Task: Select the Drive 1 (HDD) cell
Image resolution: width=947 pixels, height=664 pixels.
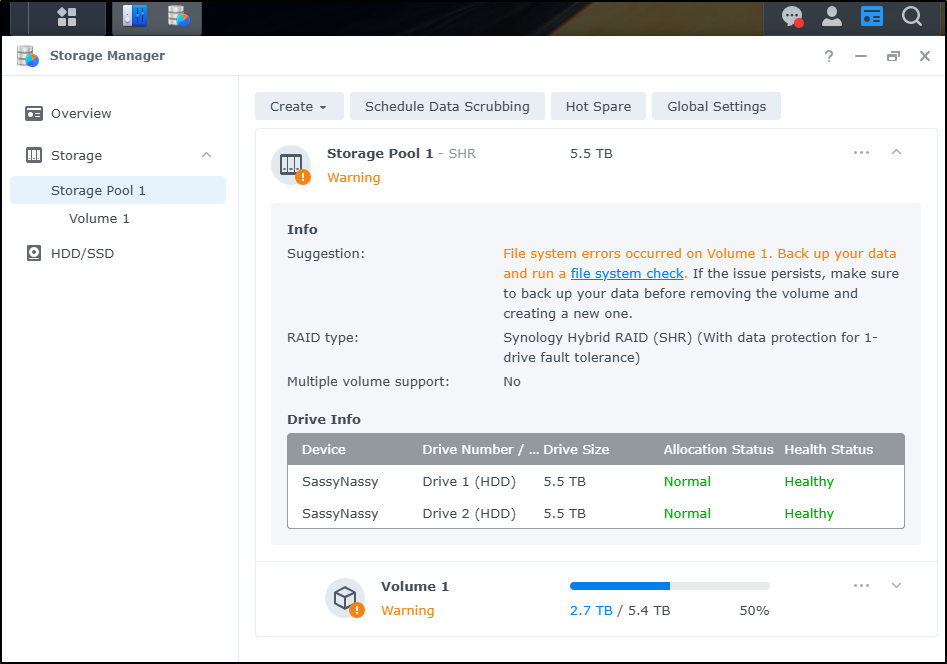Action: point(469,482)
